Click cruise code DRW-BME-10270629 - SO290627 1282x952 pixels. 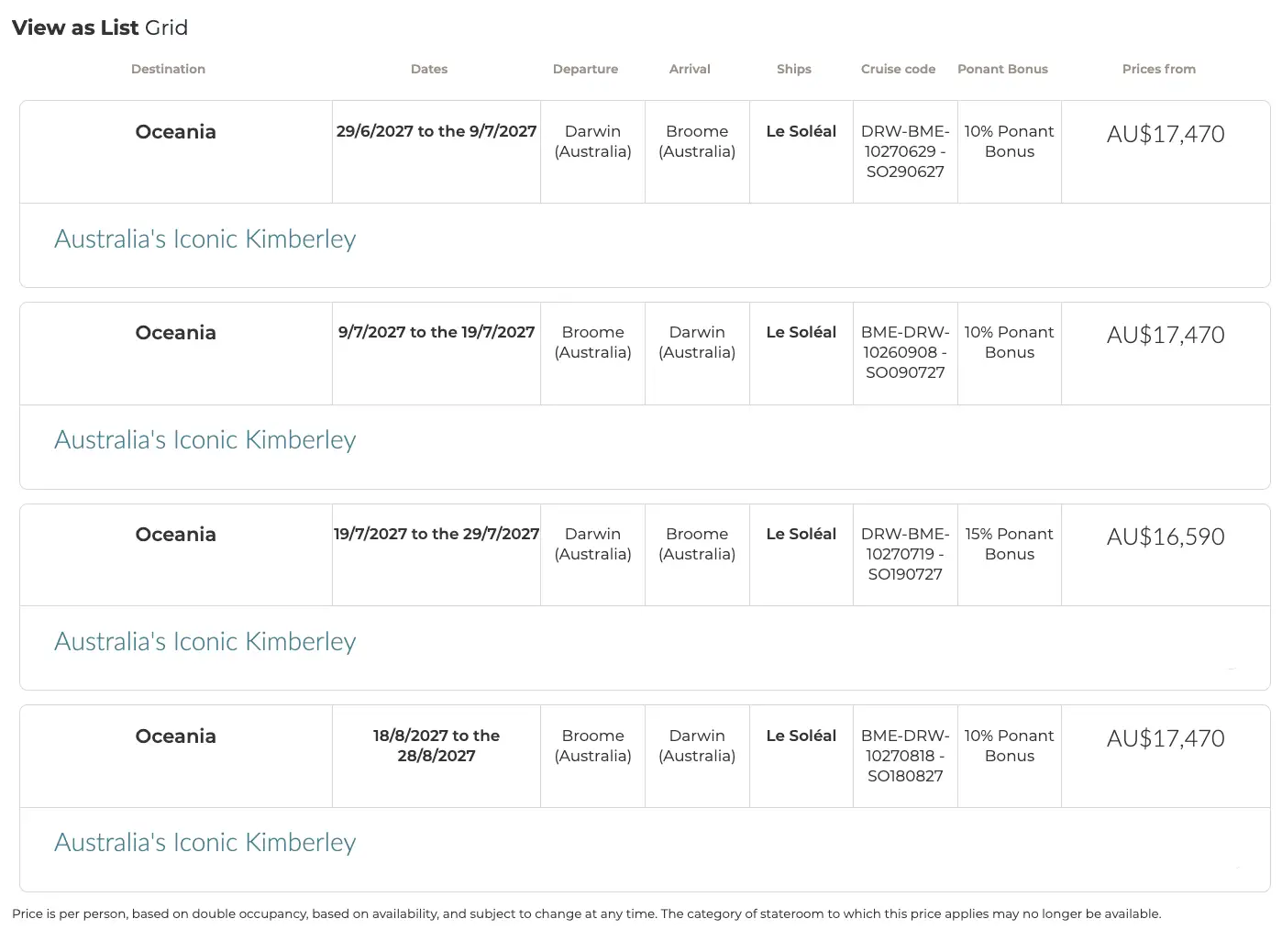click(905, 151)
